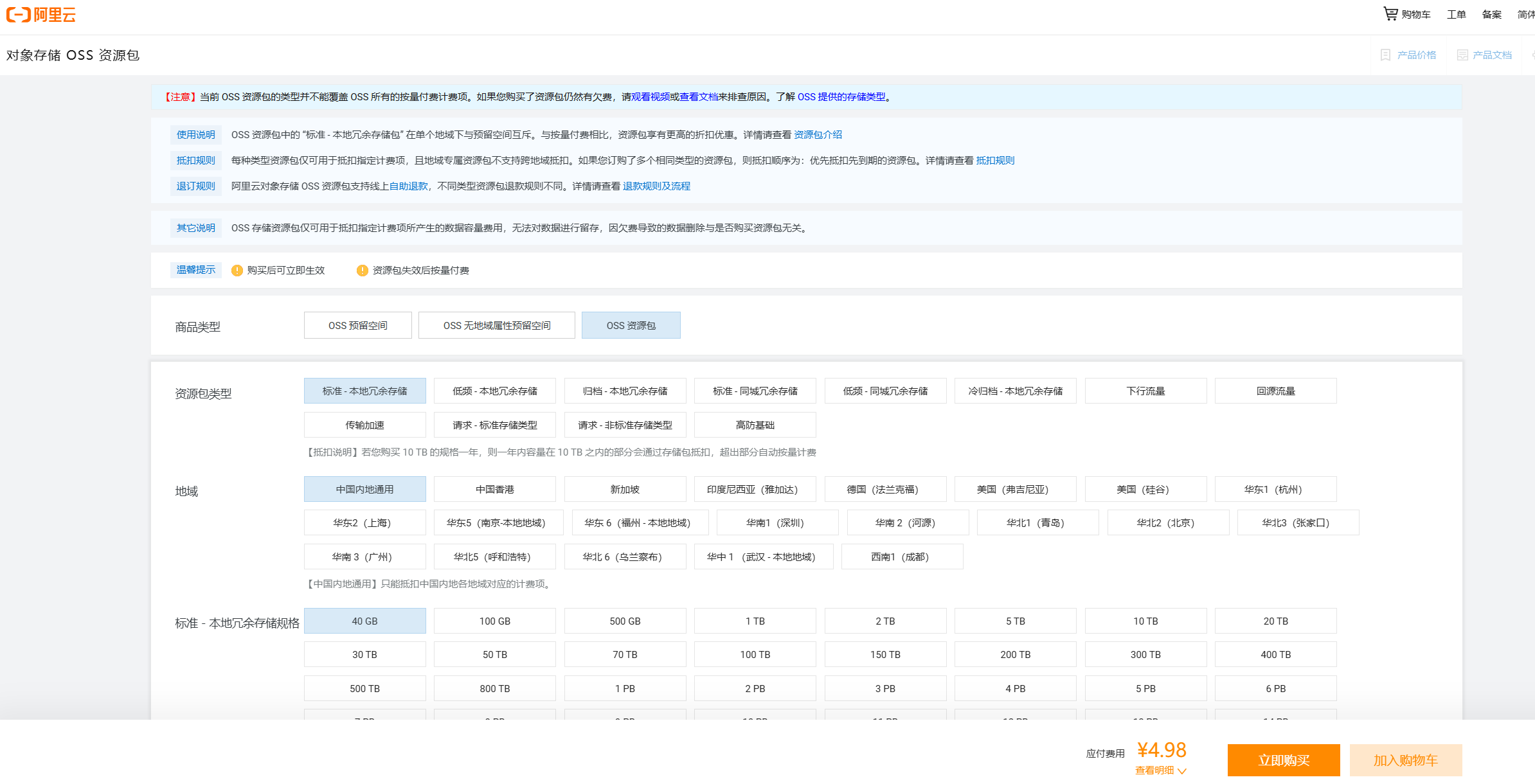Select OSS 资源包 product type
Viewport: 1535px width, 784px height.
point(631,326)
